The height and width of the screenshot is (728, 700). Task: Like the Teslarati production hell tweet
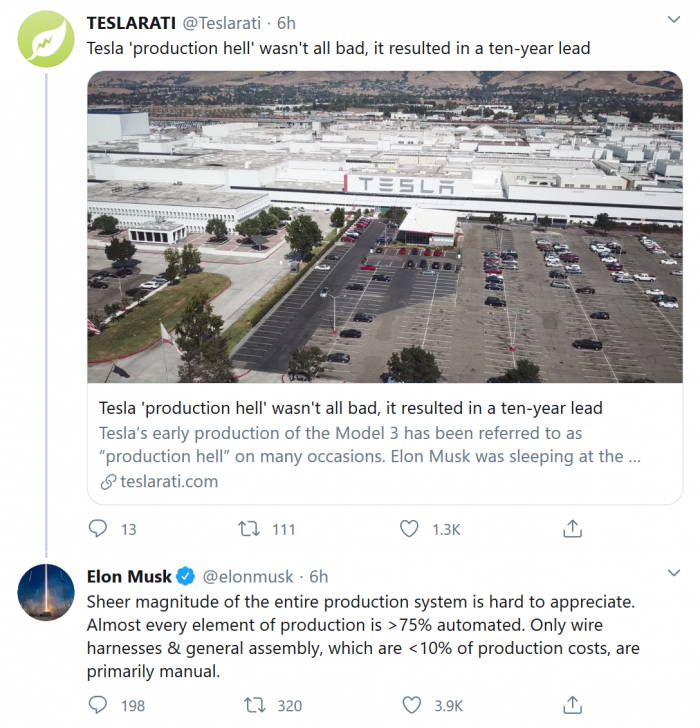[x=409, y=529]
